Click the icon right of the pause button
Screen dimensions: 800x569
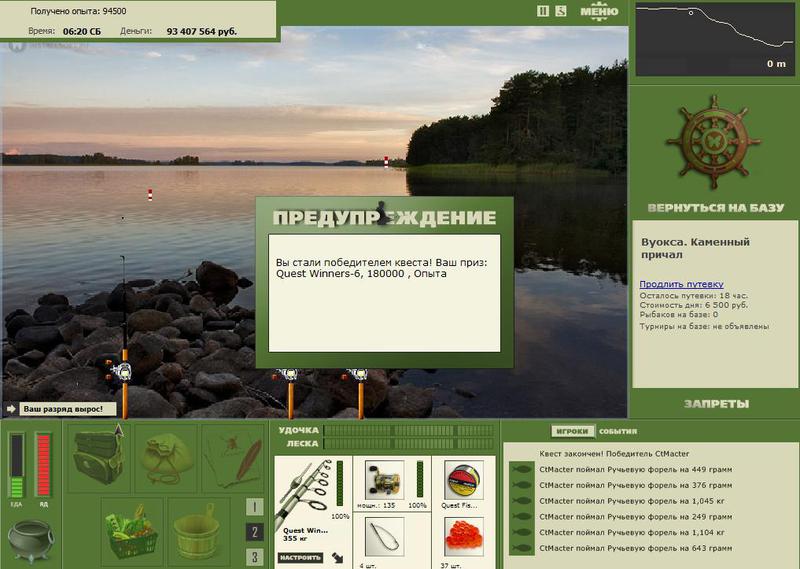point(561,11)
